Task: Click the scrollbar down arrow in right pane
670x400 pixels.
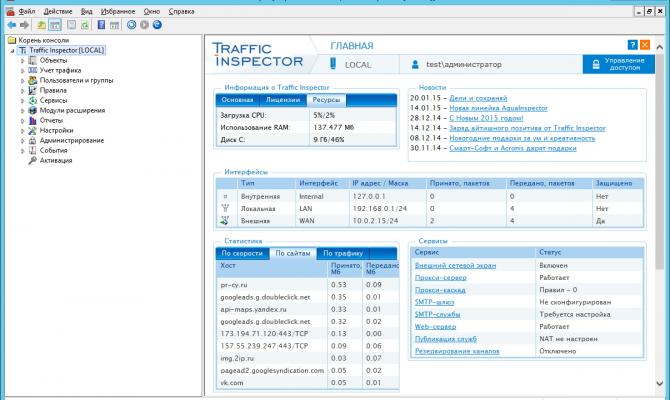Action: coord(660,383)
